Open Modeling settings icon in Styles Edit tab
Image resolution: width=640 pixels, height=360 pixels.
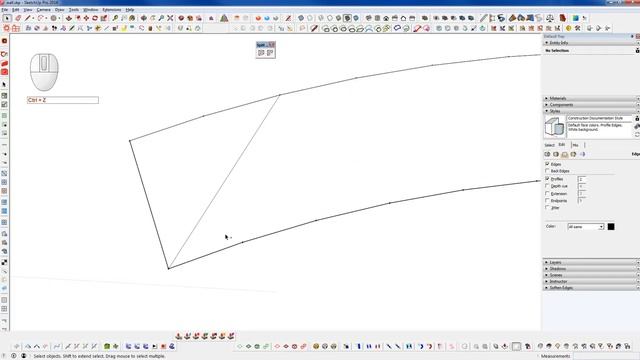(x=582, y=154)
